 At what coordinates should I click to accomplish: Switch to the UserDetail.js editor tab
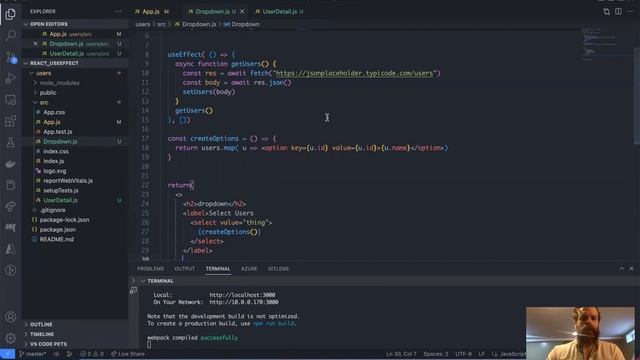click(x=279, y=11)
